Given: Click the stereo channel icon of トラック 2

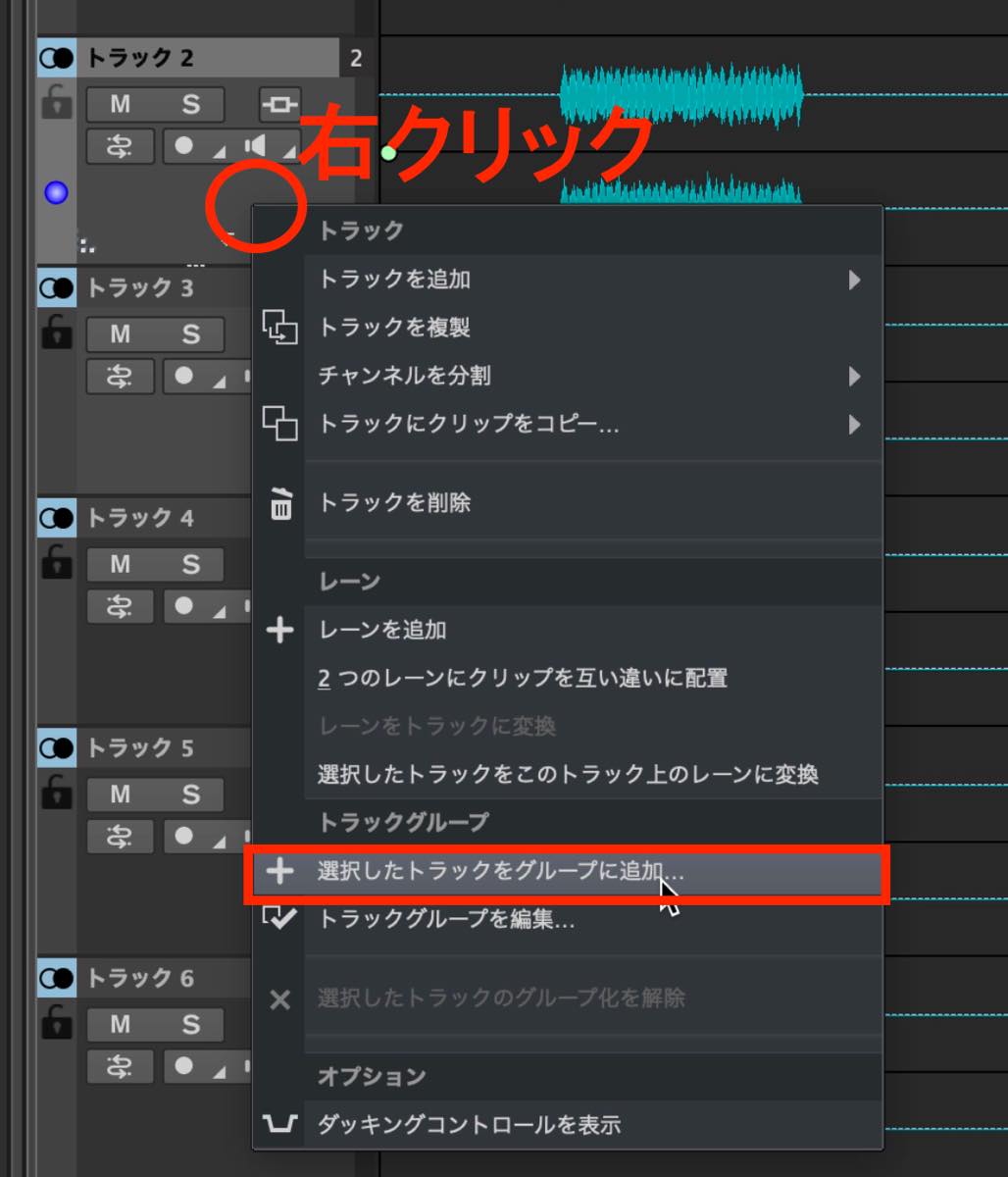Looking at the screenshot, I should point(57,59).
